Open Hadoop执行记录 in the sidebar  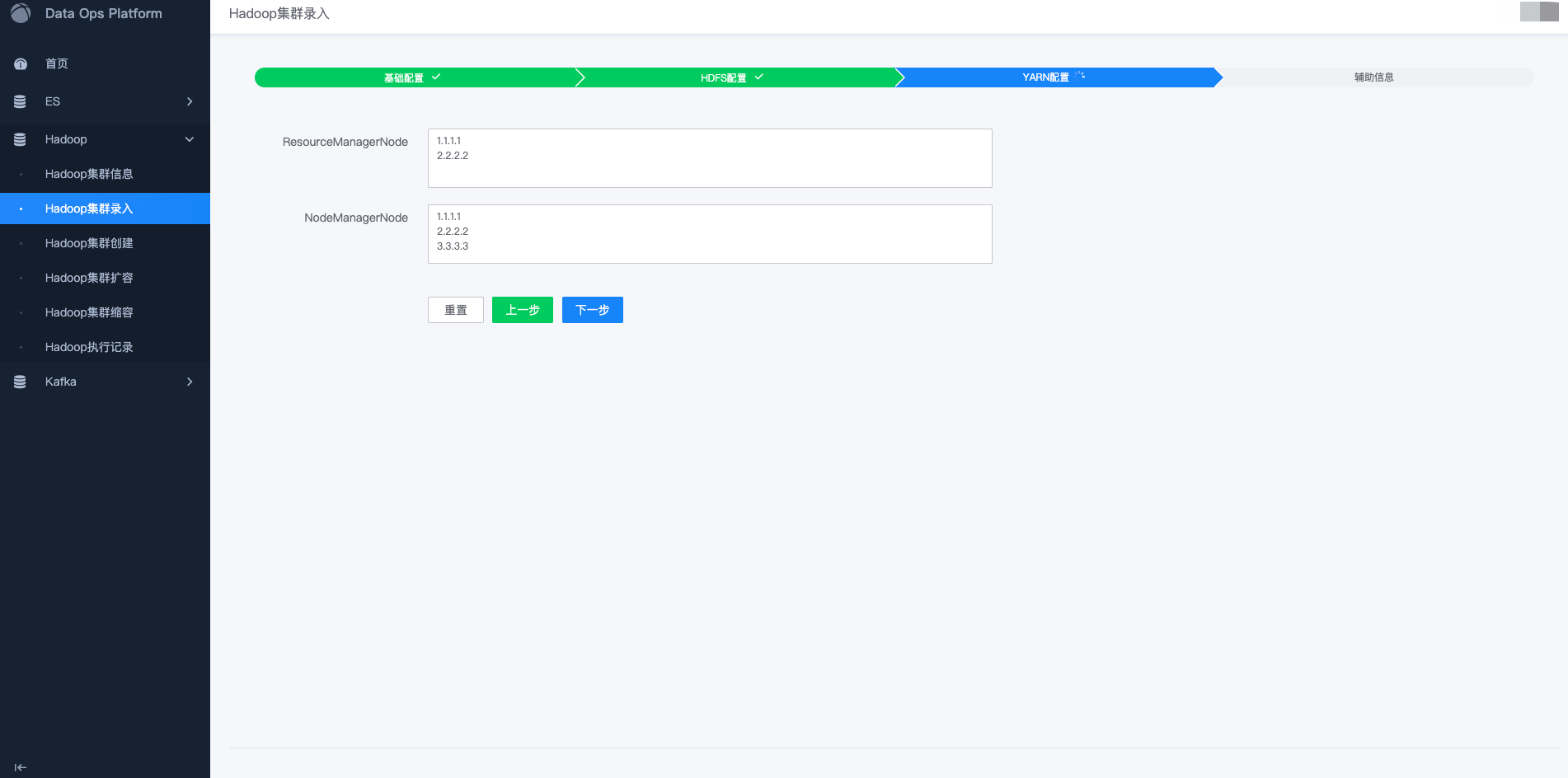pyautogui.click(x=105, y=347)
